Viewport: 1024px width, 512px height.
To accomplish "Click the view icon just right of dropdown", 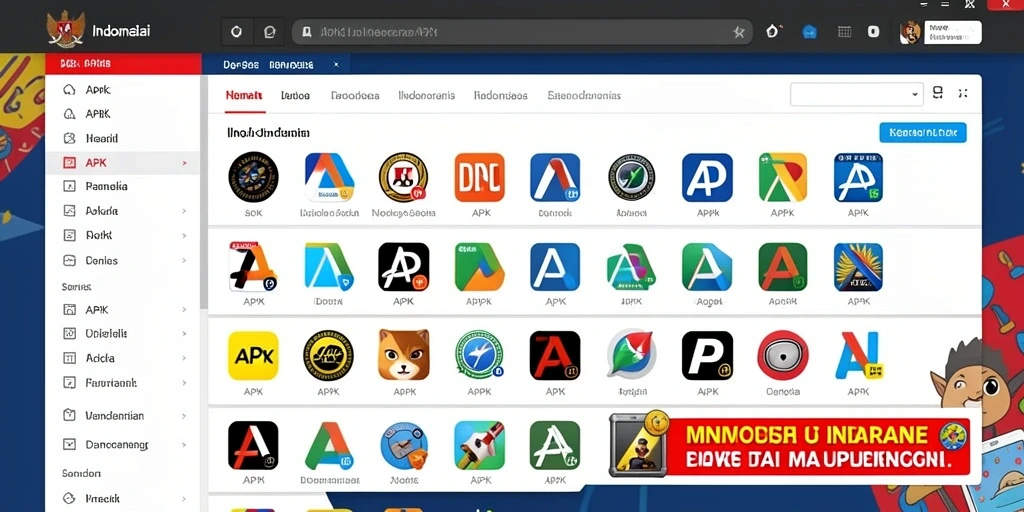I will click(938, 93).
